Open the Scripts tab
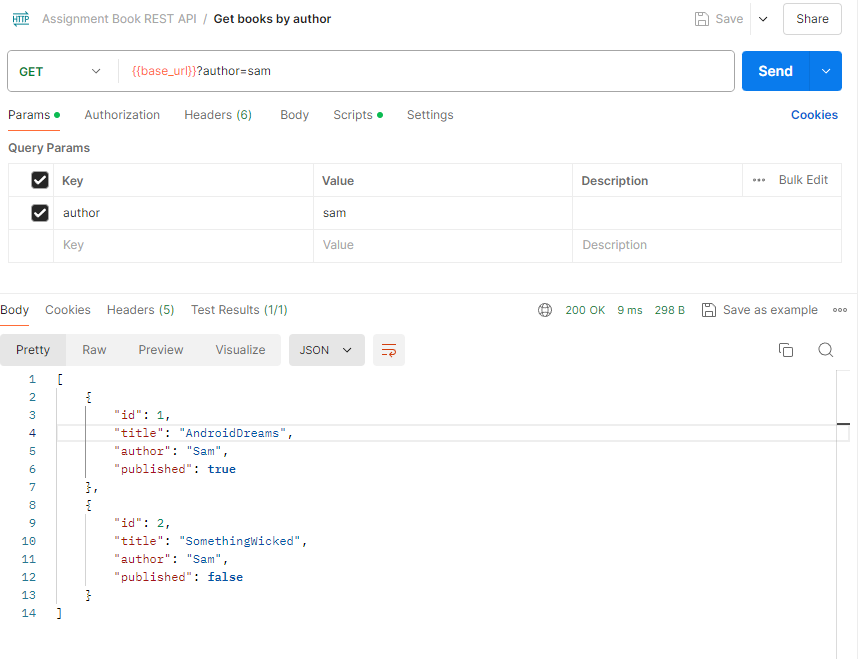Screen dimensions: 859x659 [x=358, y=115]
